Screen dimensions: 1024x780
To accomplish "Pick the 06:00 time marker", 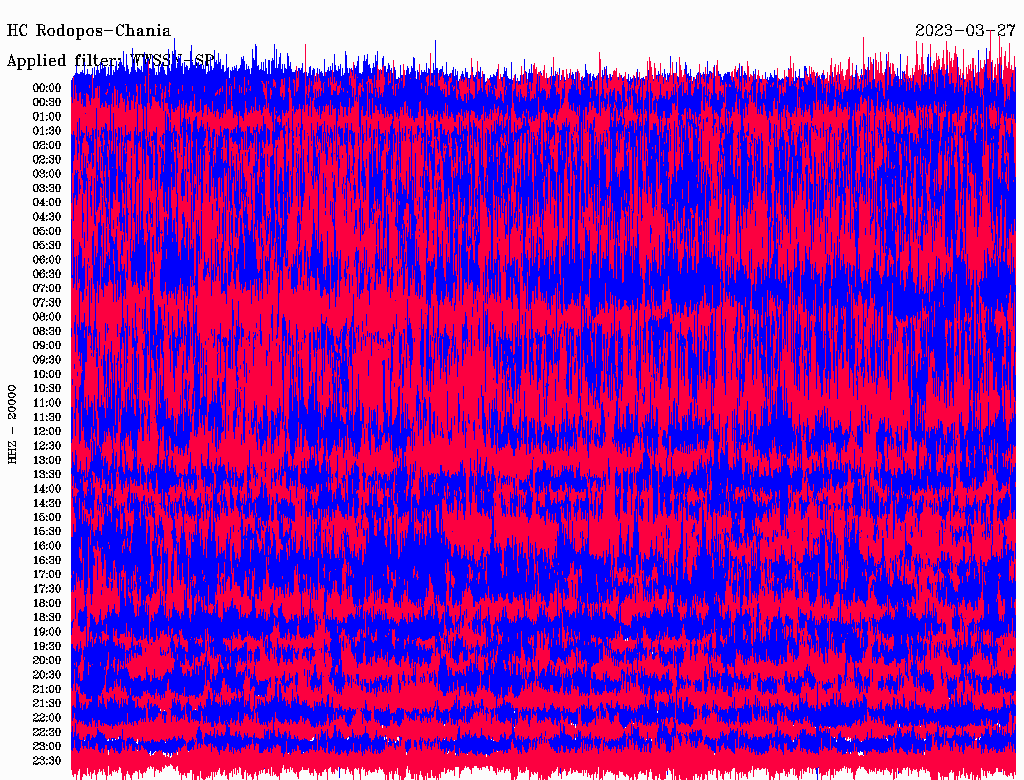I will click(x=47, y=260).
